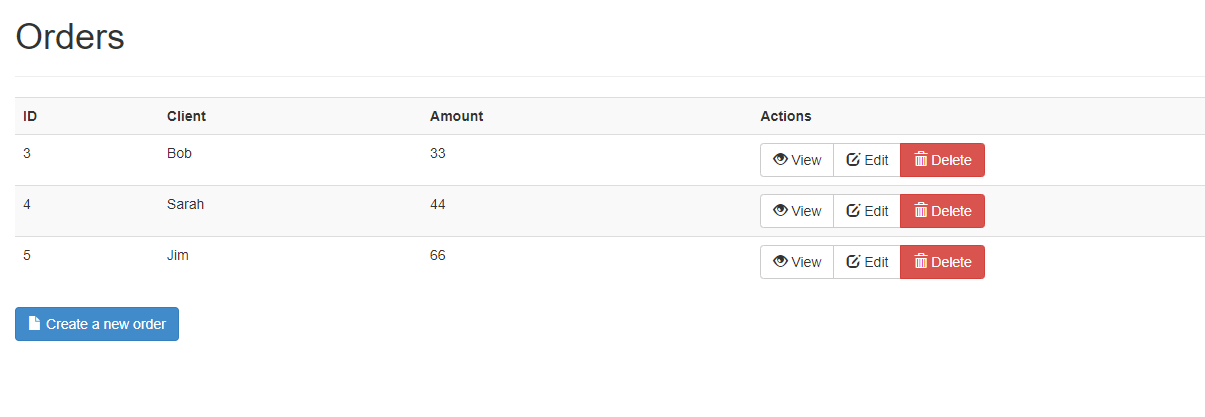The height and width of the screenshot is (417, 1205).
Task: Click the Amount column header
Action: pos(456,116)
